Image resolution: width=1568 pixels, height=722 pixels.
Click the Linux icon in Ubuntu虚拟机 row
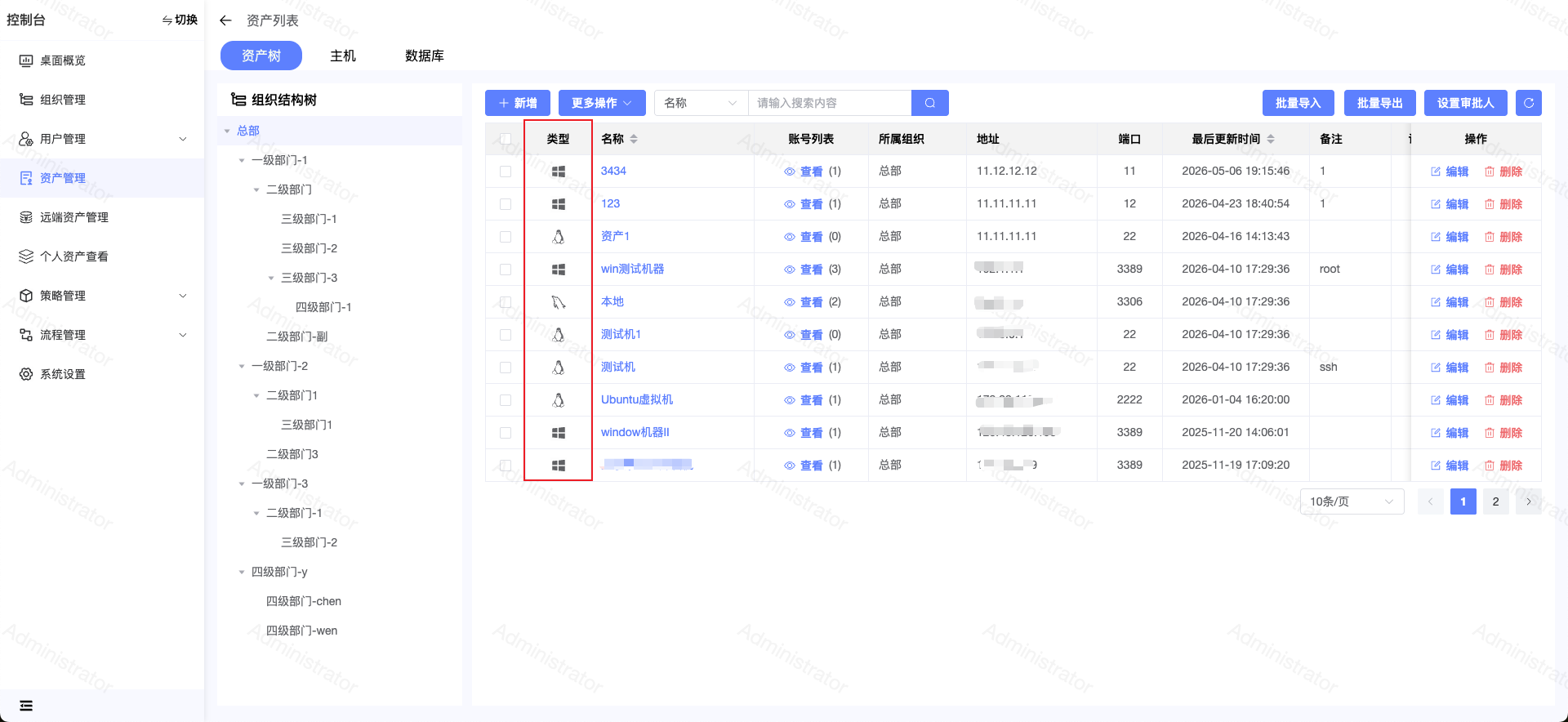tap(559, 400)
